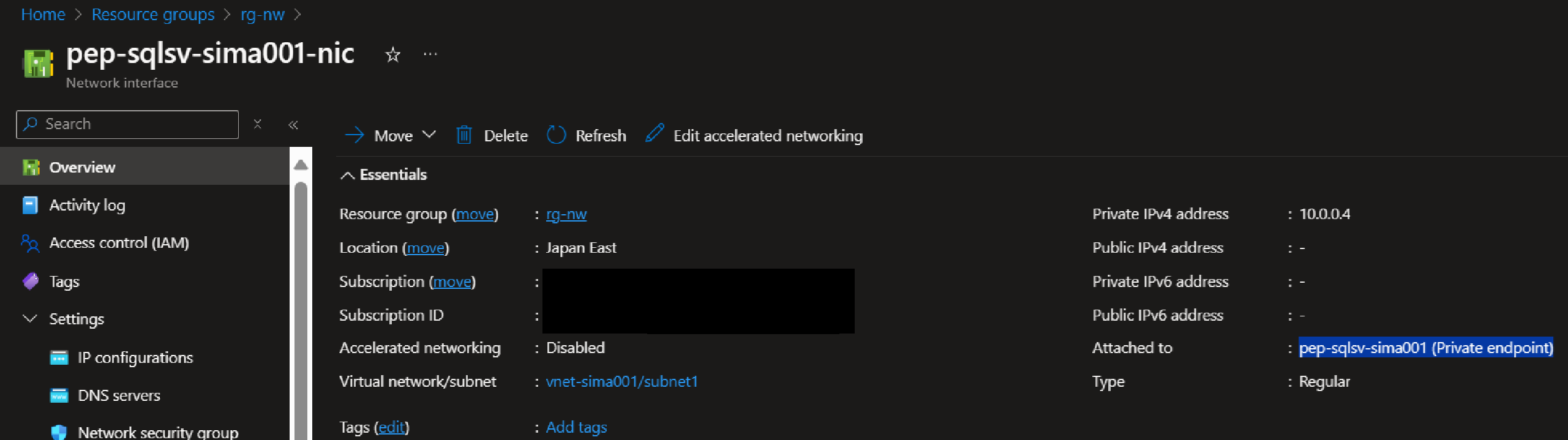Image resolution: width=1568 pixels, height=440 pixels.
Task: Open the vnet-sima001/subnet1 link
Action: pos(621,382)
